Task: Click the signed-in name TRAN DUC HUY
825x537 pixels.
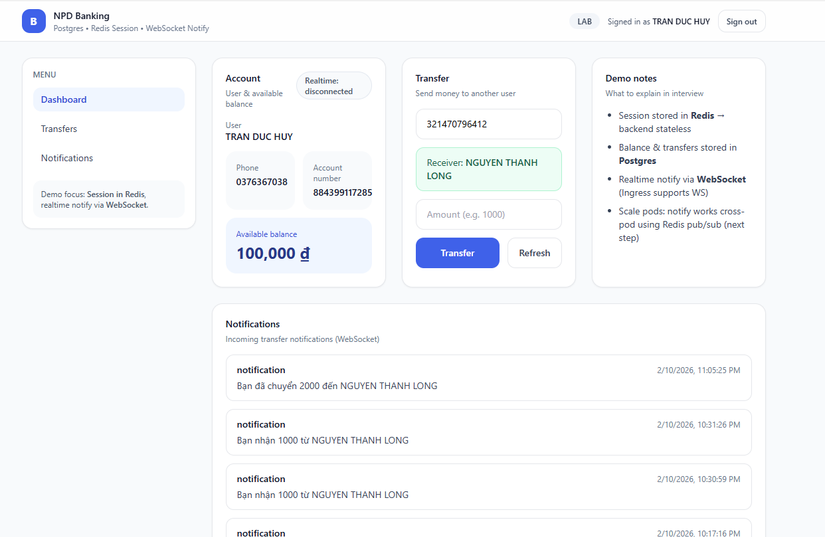Action: [681, 21]
